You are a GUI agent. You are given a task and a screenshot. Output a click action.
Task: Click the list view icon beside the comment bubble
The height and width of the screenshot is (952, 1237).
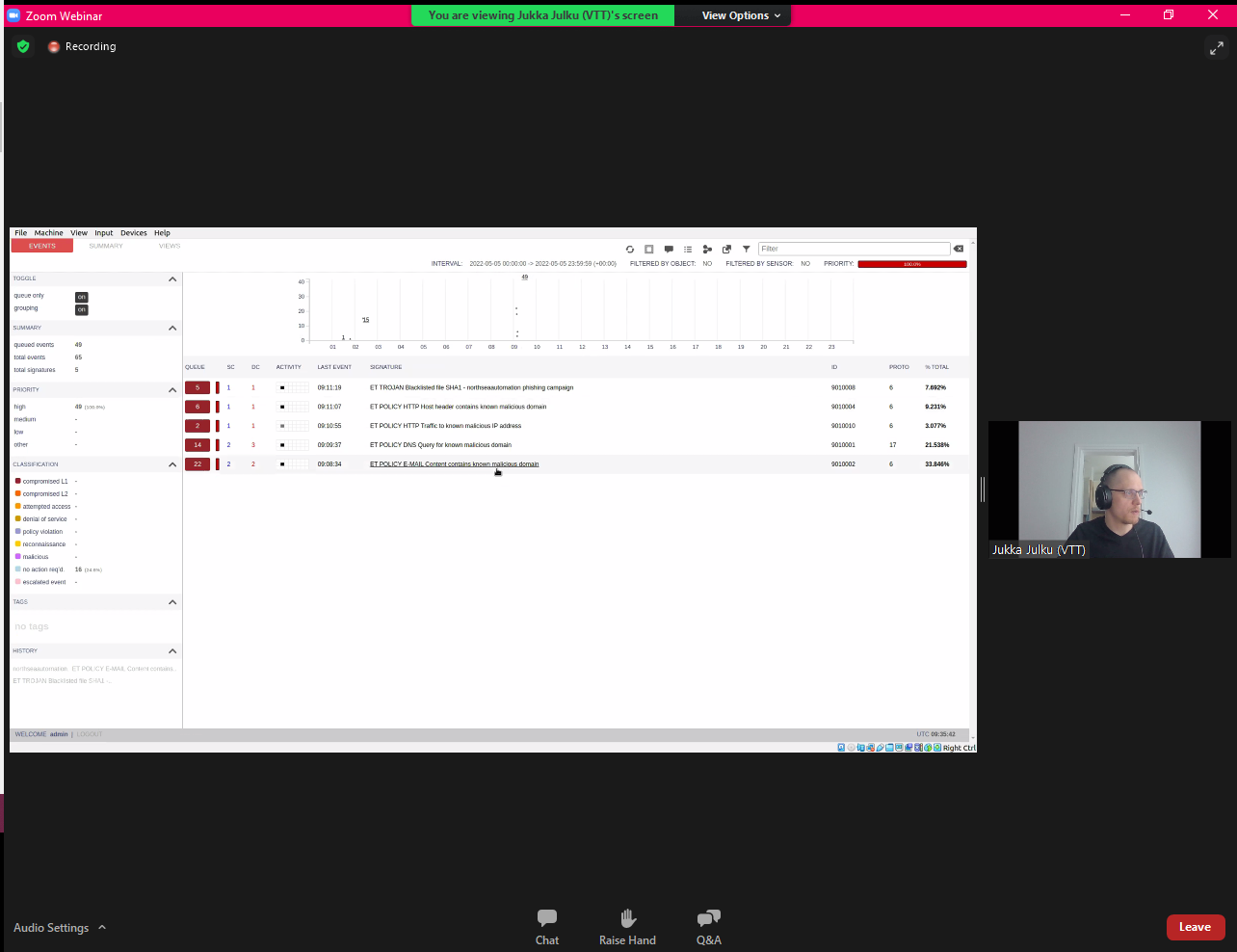point(688,249)
